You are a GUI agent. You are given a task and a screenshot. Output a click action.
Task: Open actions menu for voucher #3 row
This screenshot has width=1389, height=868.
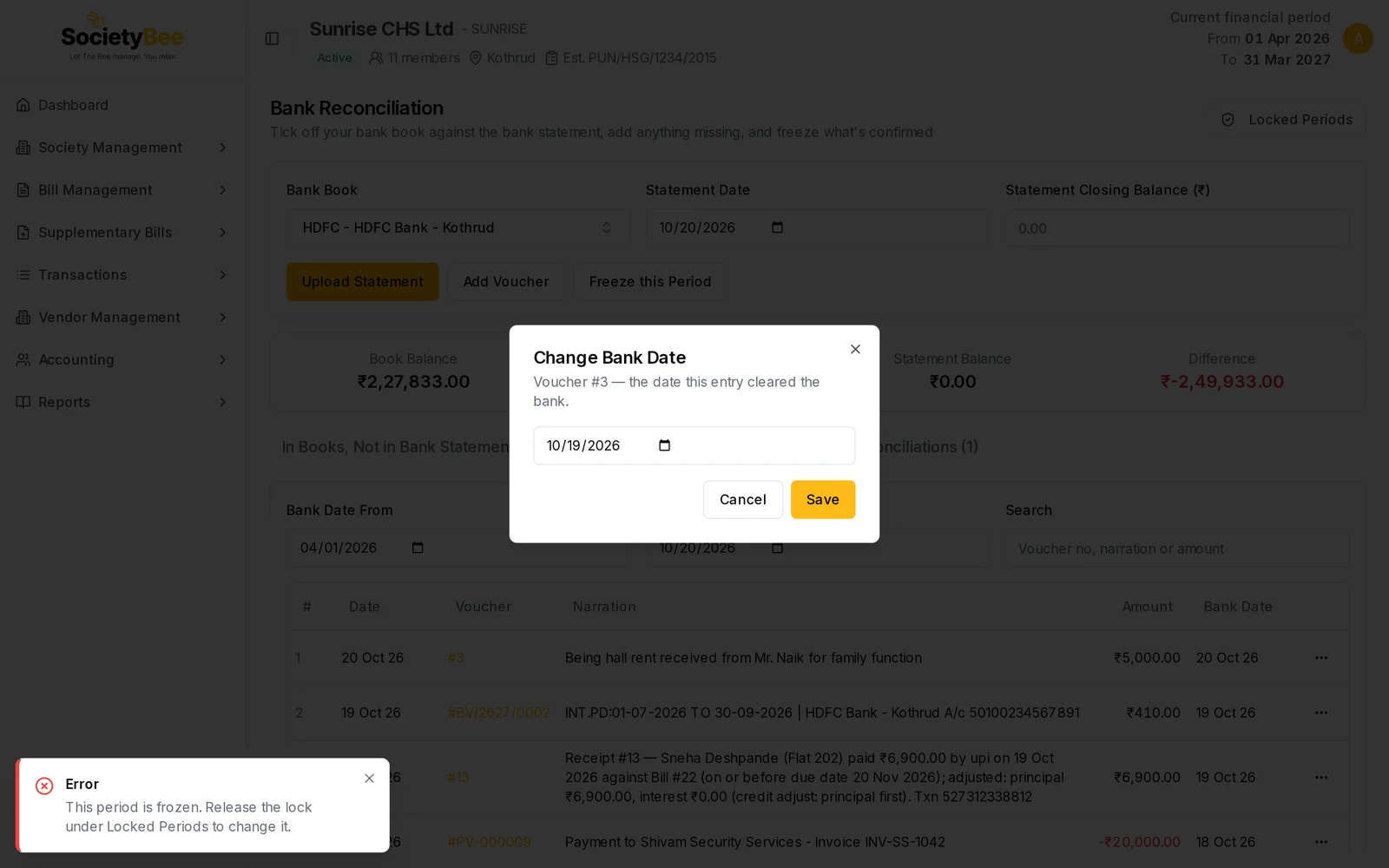1321,658
